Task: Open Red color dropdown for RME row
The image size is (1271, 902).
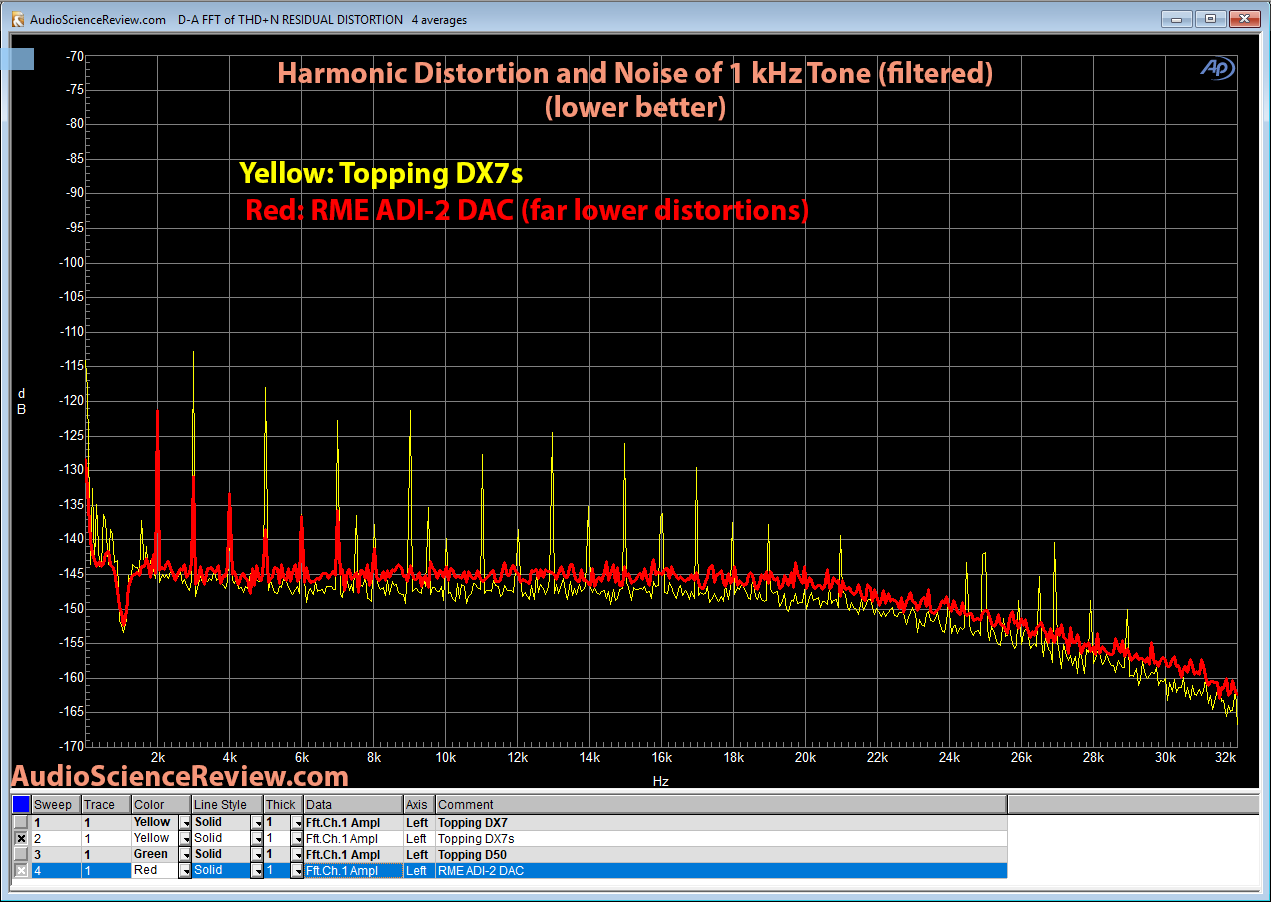Action: [184, 871]
